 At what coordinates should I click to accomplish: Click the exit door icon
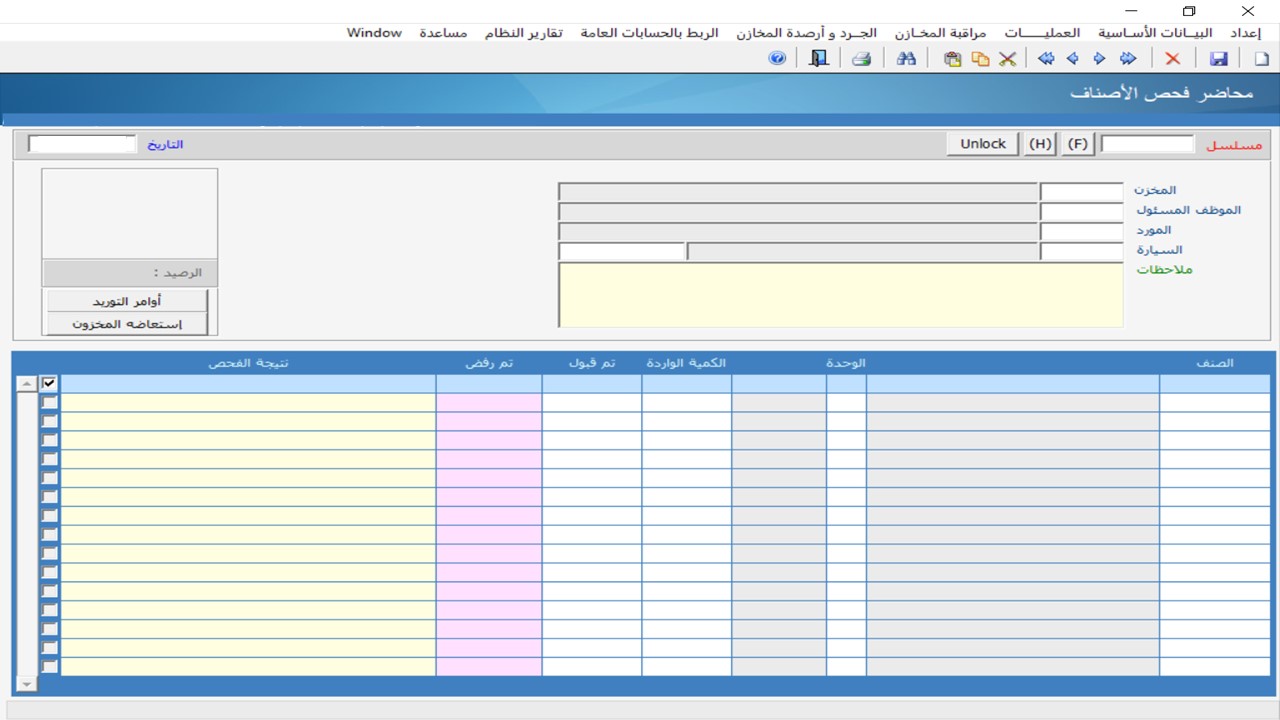point(819,59)
